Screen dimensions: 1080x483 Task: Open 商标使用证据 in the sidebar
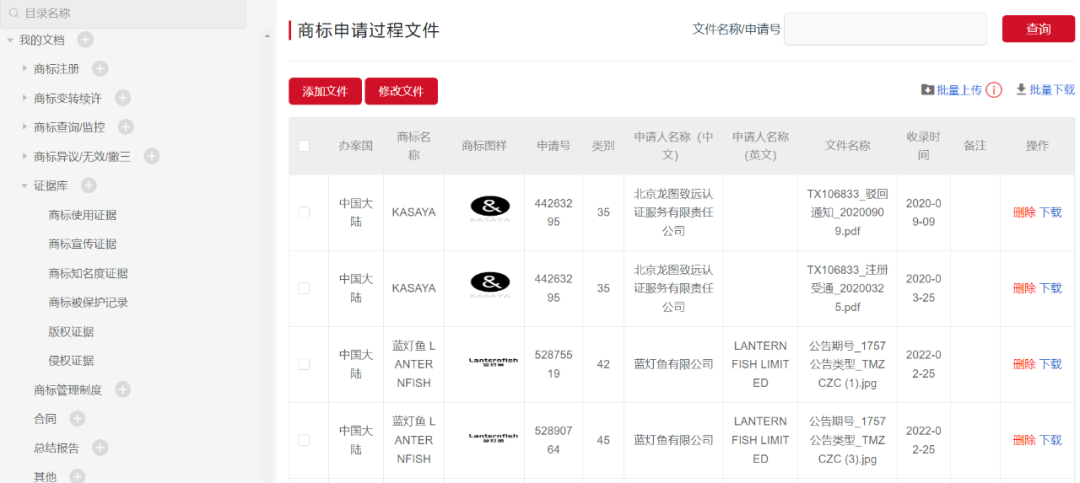[82, 215]
